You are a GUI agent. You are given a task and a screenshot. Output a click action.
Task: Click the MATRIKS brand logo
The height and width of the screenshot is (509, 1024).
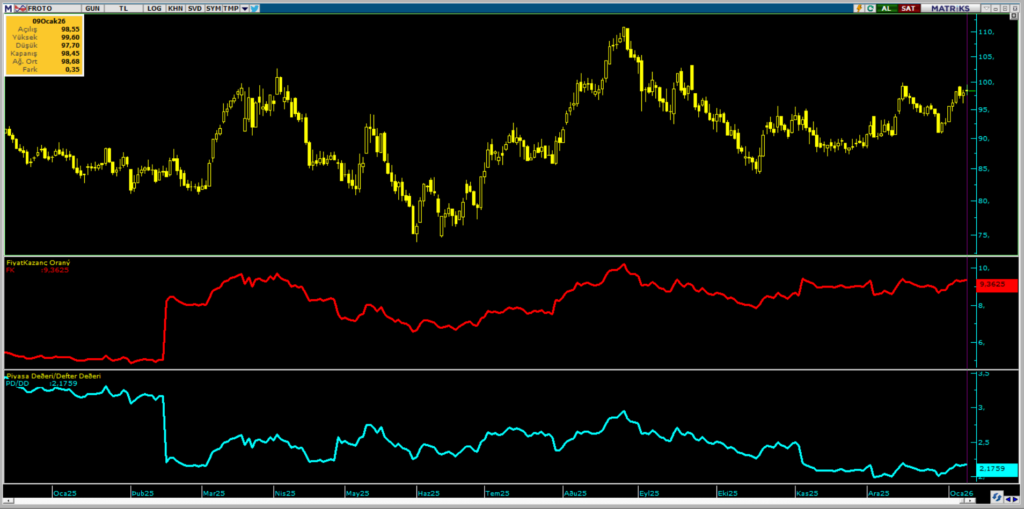pos(949,7)
